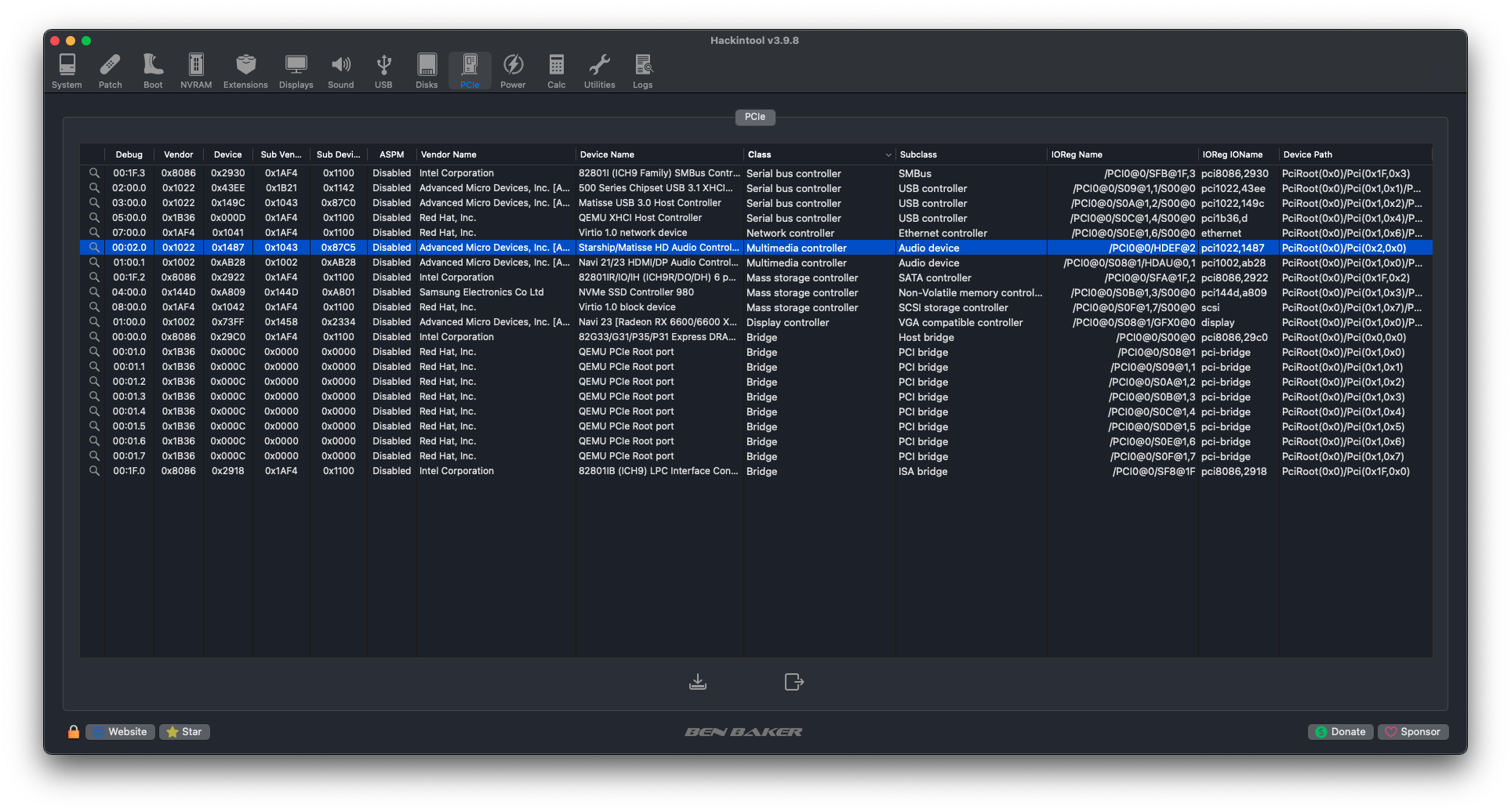Click the Website button
The width and height of the screenshot is (1511, 812).
pos(120,732)
